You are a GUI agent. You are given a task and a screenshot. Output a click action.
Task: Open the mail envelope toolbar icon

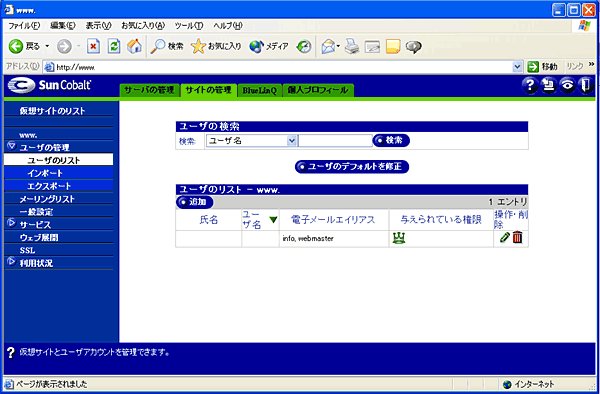(x=328, y=47)
